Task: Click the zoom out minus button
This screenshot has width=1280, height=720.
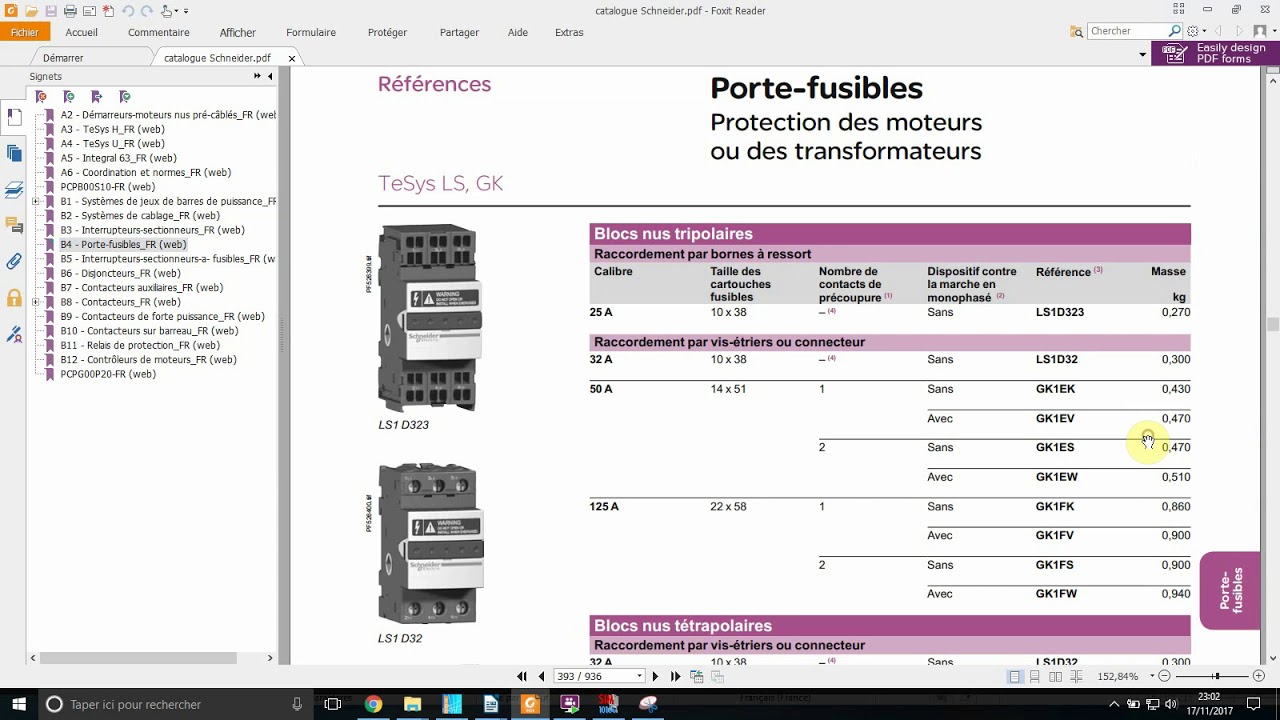Action: 1164,677
